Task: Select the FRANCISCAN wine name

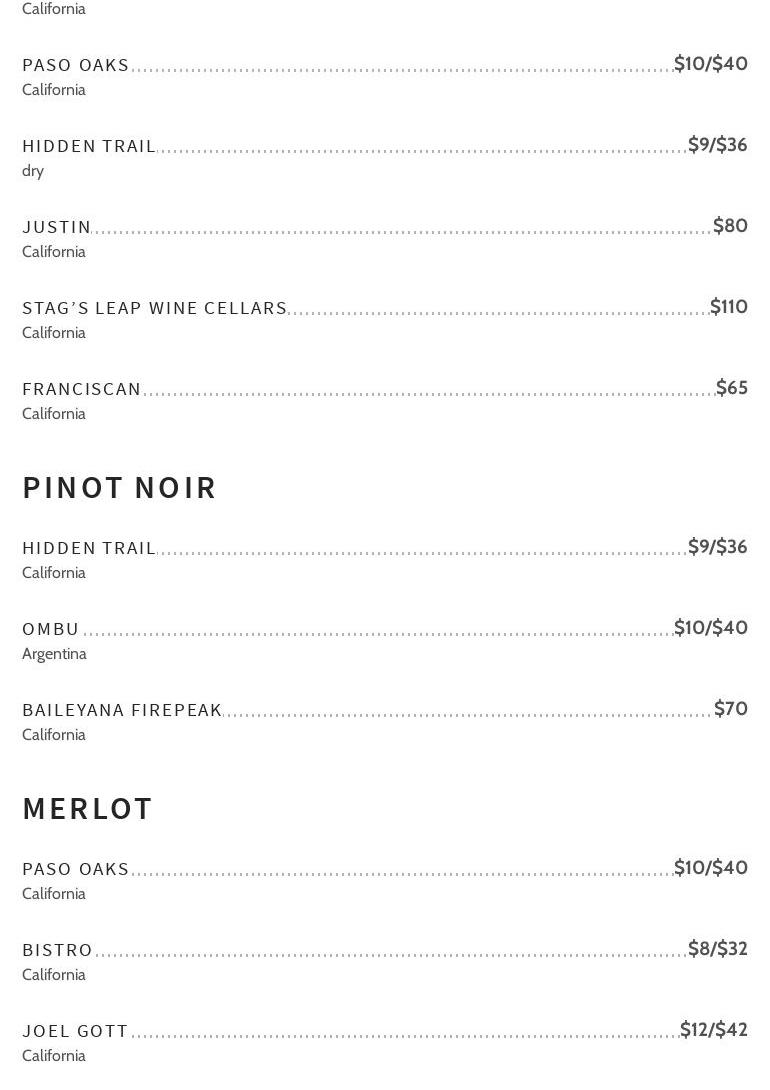Action: tap(82, 390)
